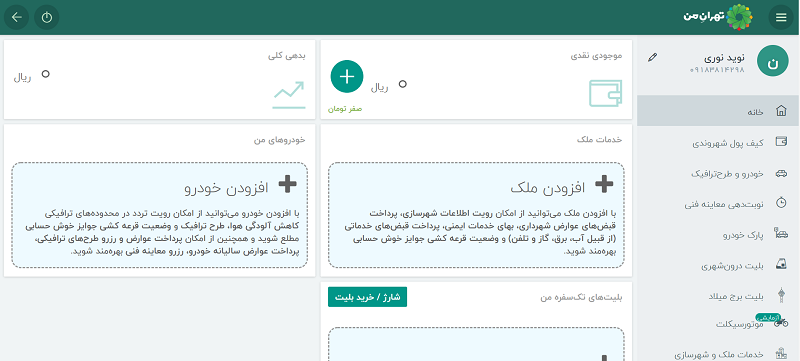The width and height of the screenshot is (800, 361).
Task: Click the Tehran Man logo
Action: coord(718,17)
